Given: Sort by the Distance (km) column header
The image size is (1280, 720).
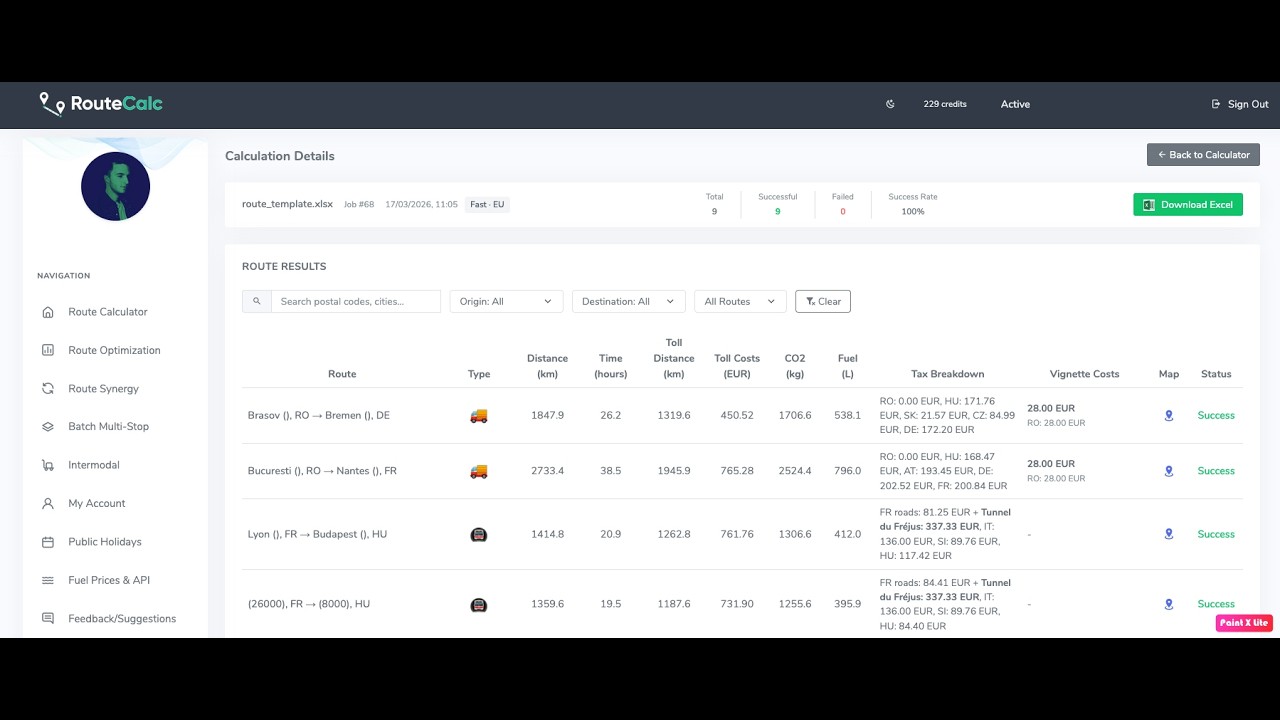Looking at the screenshot, I should pos(547,366).
